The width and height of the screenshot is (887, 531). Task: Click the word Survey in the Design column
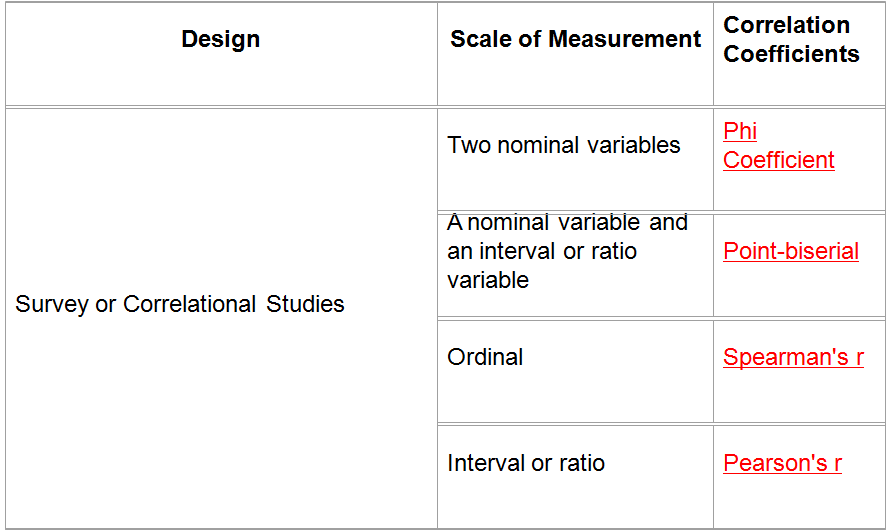point(52,304)
